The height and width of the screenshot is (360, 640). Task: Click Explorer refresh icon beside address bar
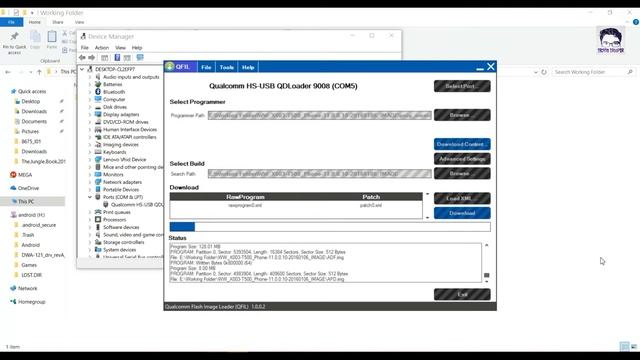[x=544, y=72]
